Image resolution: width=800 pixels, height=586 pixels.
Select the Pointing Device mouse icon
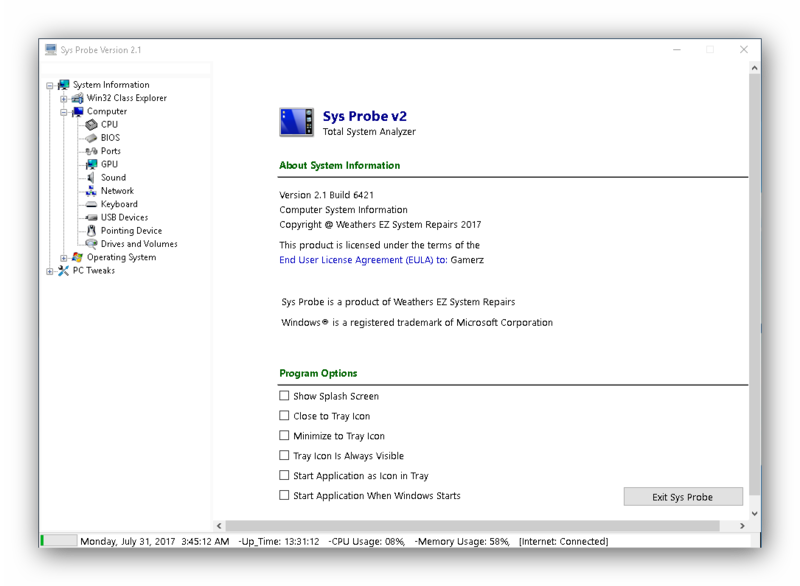91,231
